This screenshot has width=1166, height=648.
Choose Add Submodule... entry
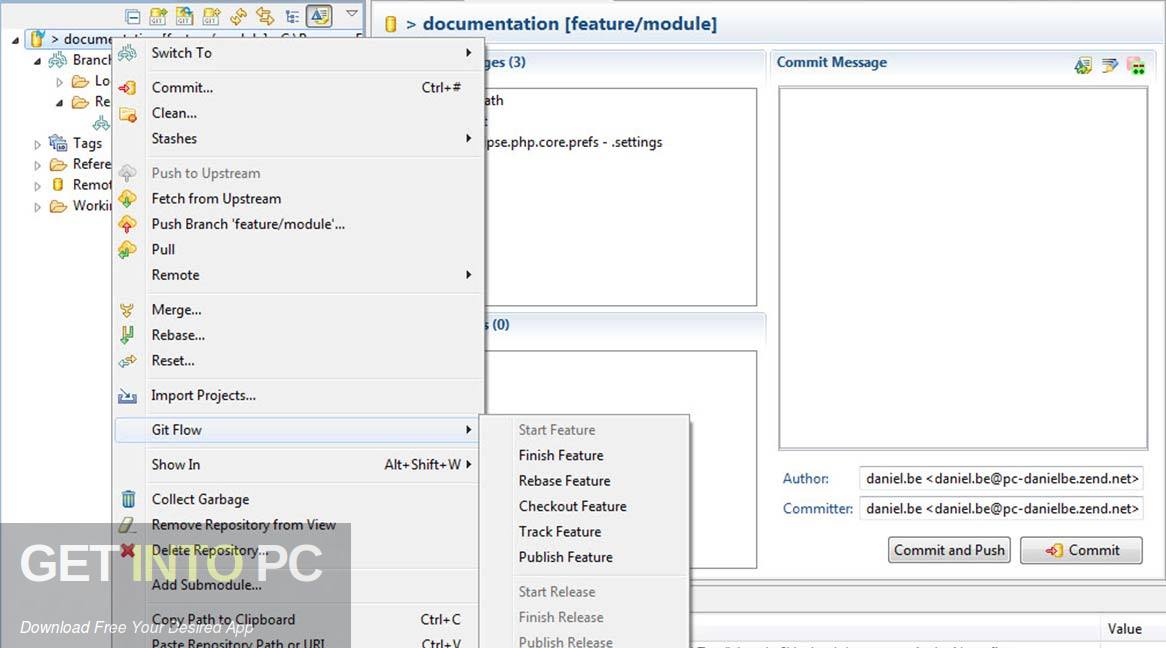click(x=295, y=585)
